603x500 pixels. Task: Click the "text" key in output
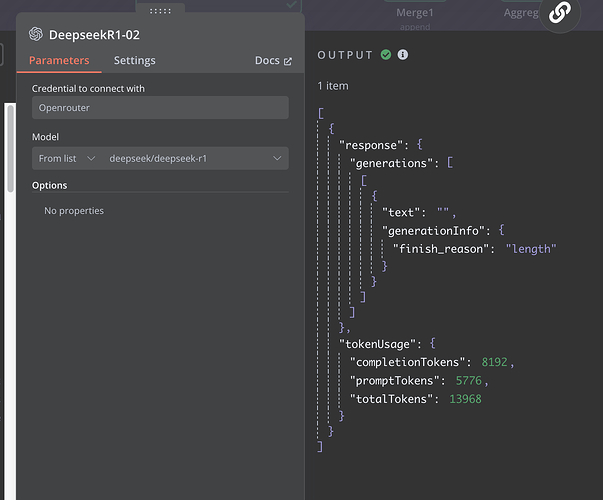tap(401, 212)
